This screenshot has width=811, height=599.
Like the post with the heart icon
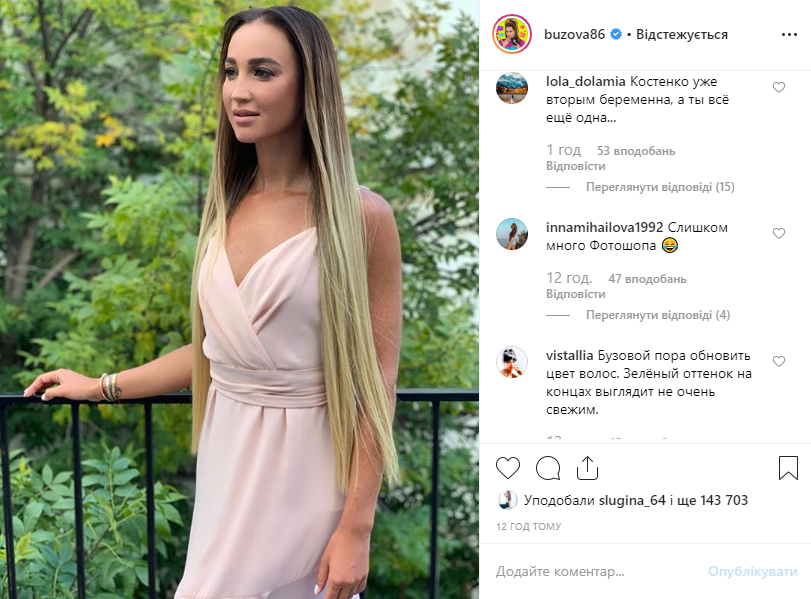[507, 468]
